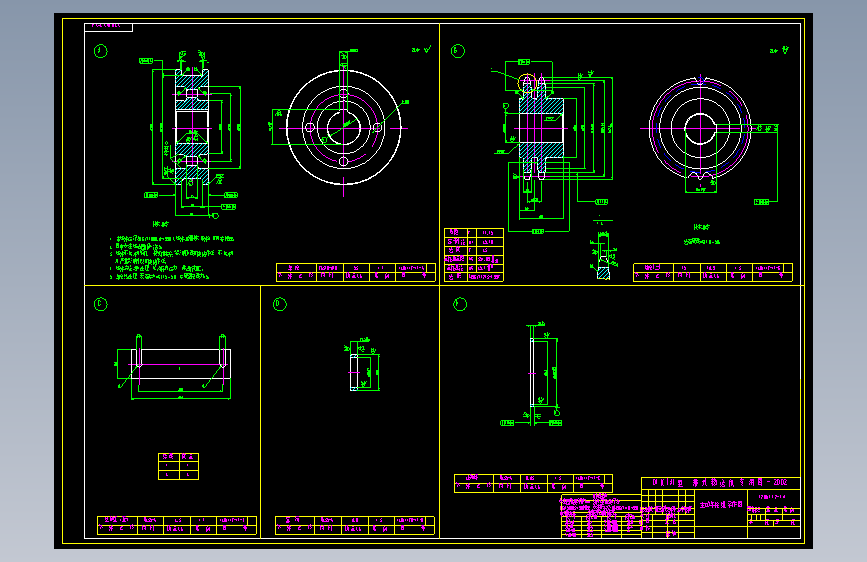Click the circled marker in the thin plate panel
Screen dimensions: 867x562
pyautogui.click(x=460, y=304)
